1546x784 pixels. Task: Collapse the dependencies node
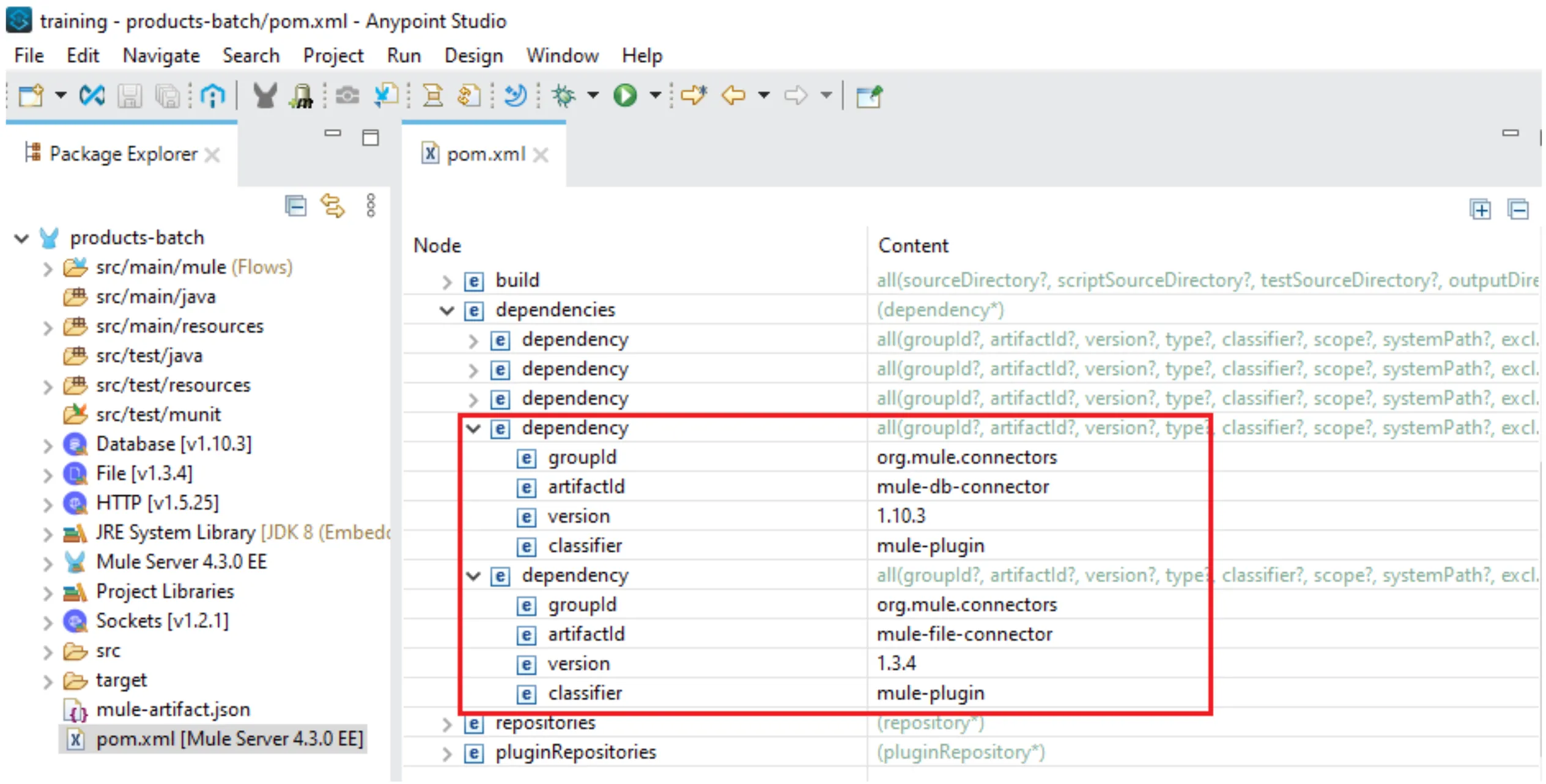(447, 311)
